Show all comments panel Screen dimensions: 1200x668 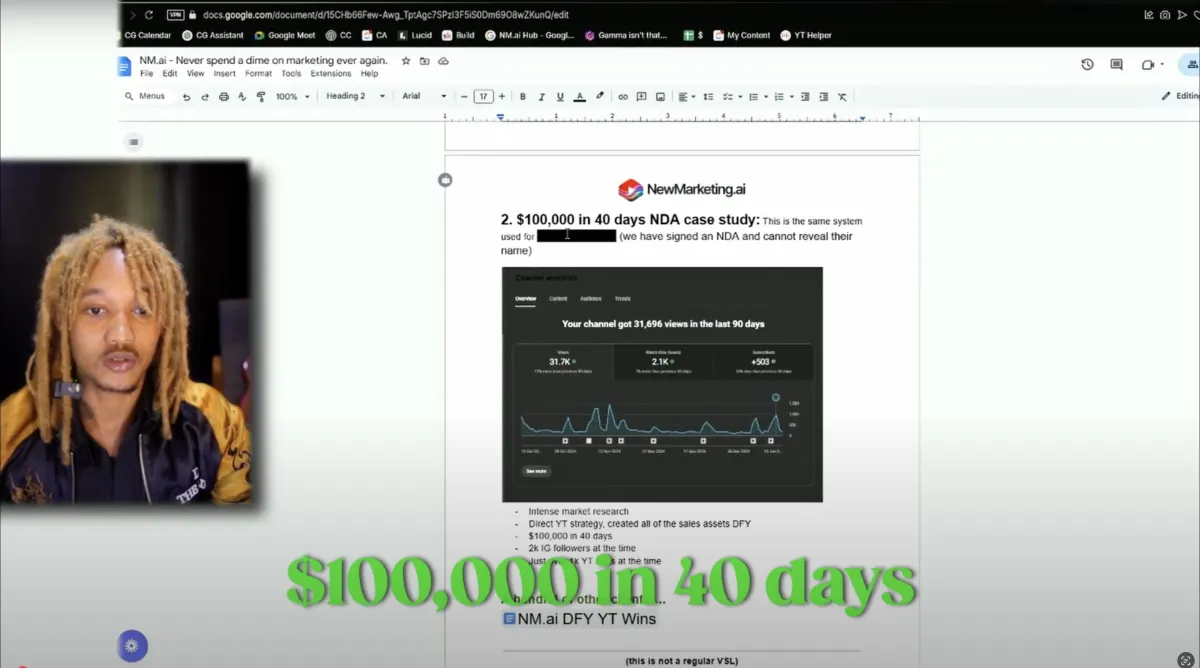[1116, 65]
